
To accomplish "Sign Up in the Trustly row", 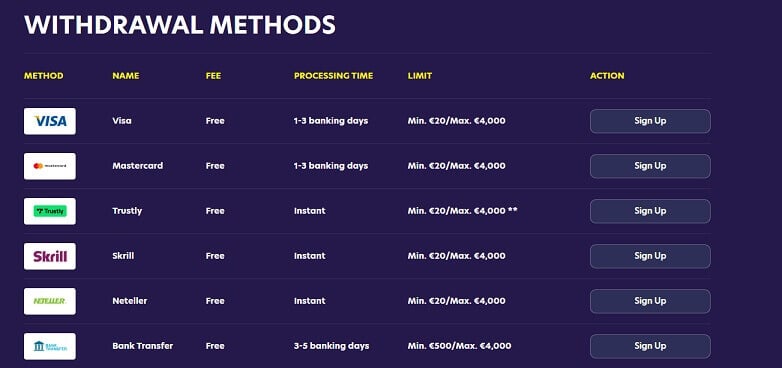I will point(650,211).
